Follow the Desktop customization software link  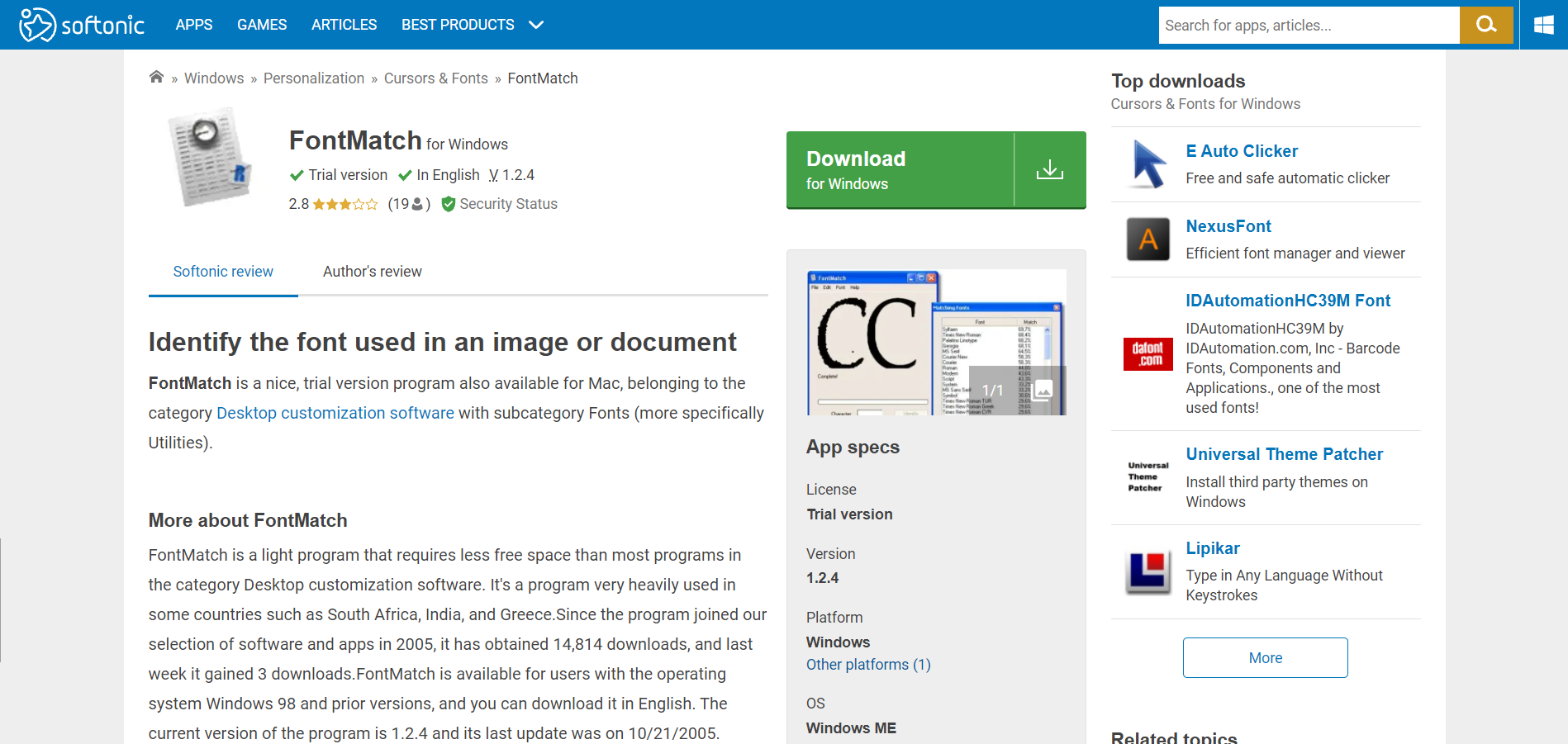coord(335,413)
